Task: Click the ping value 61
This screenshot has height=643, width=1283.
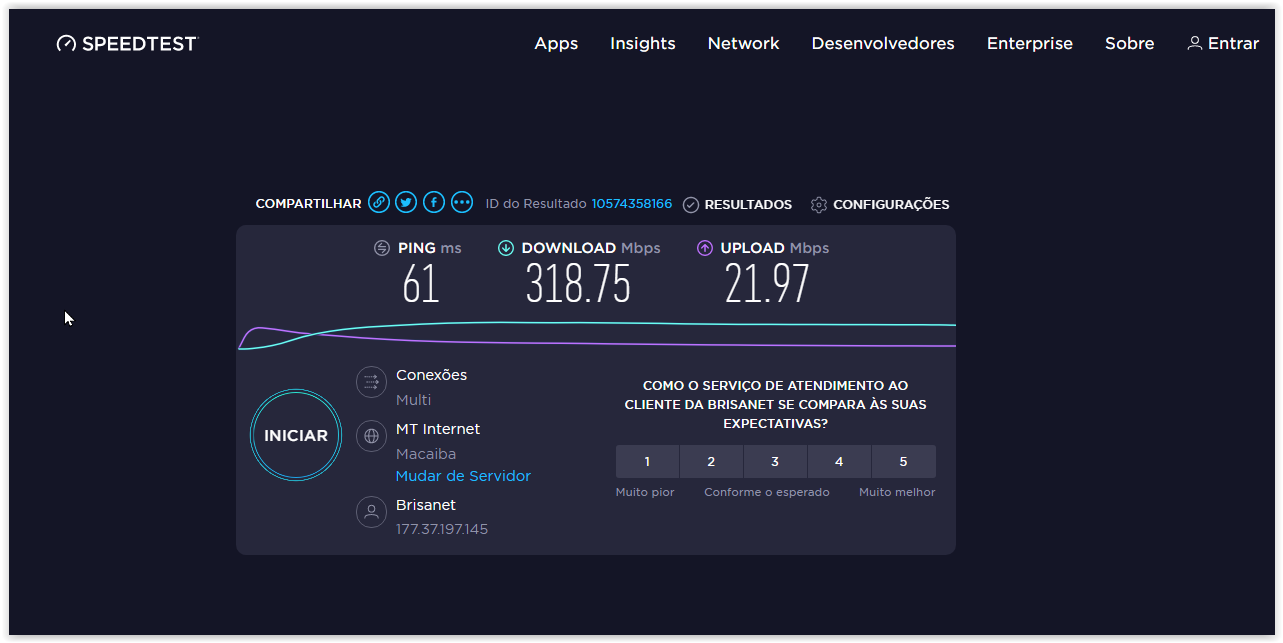Action: (421, 285)
